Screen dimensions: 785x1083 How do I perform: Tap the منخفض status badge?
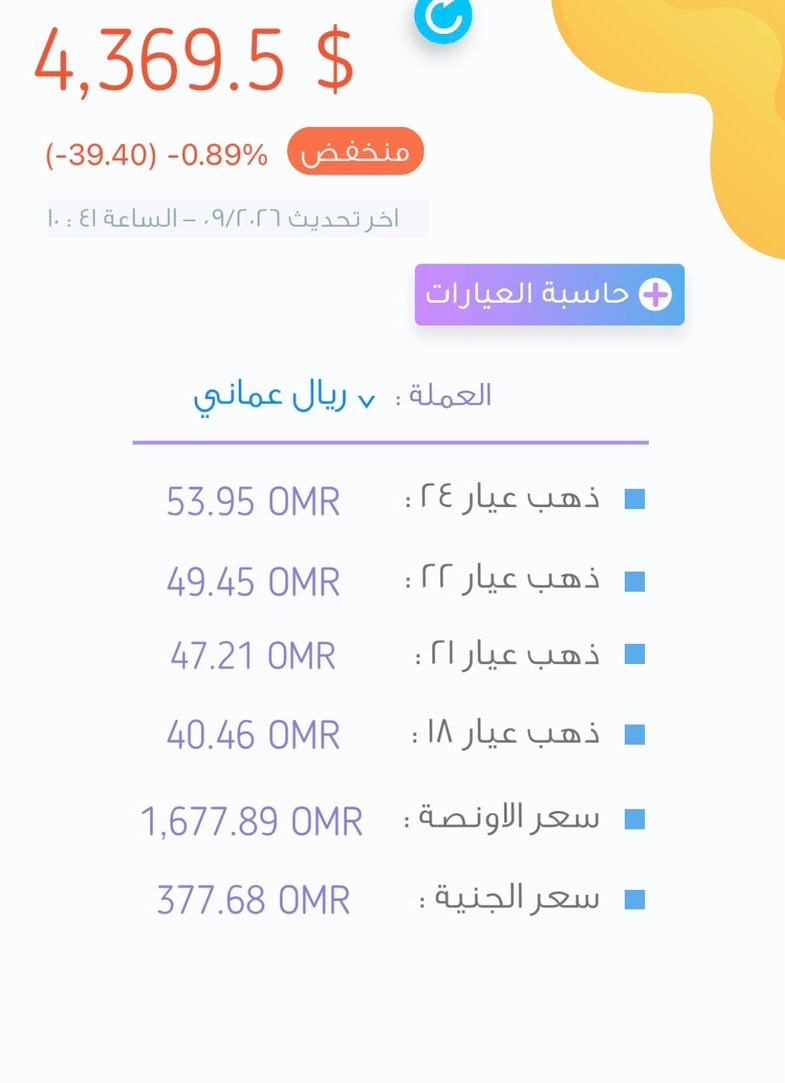[x=356, y=151]
